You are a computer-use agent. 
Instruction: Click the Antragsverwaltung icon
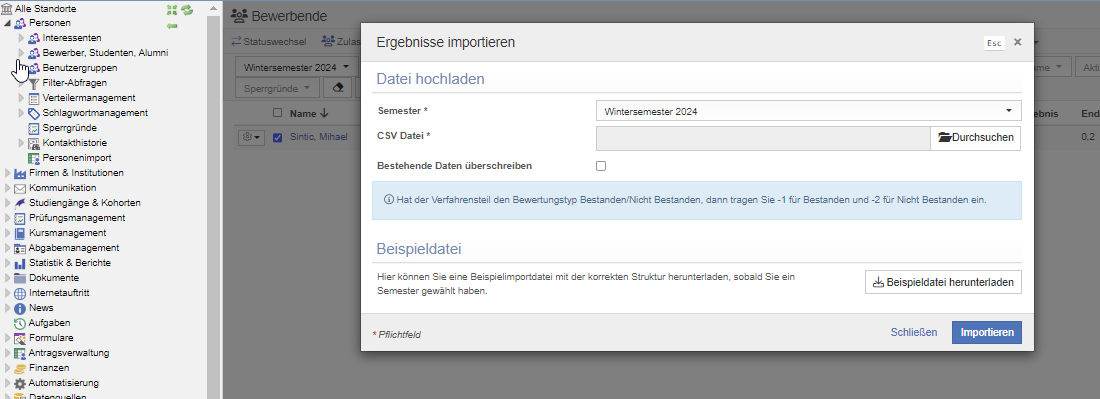[20, 353]
